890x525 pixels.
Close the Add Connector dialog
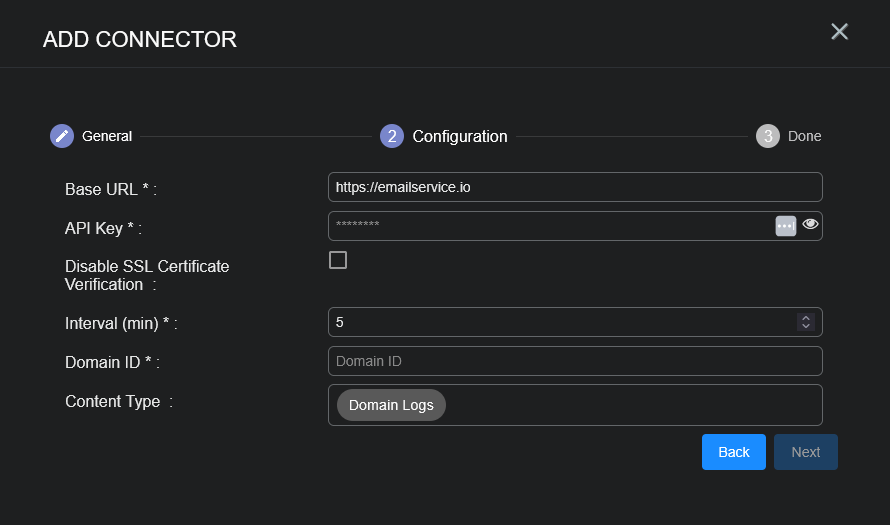pos(839,31)
